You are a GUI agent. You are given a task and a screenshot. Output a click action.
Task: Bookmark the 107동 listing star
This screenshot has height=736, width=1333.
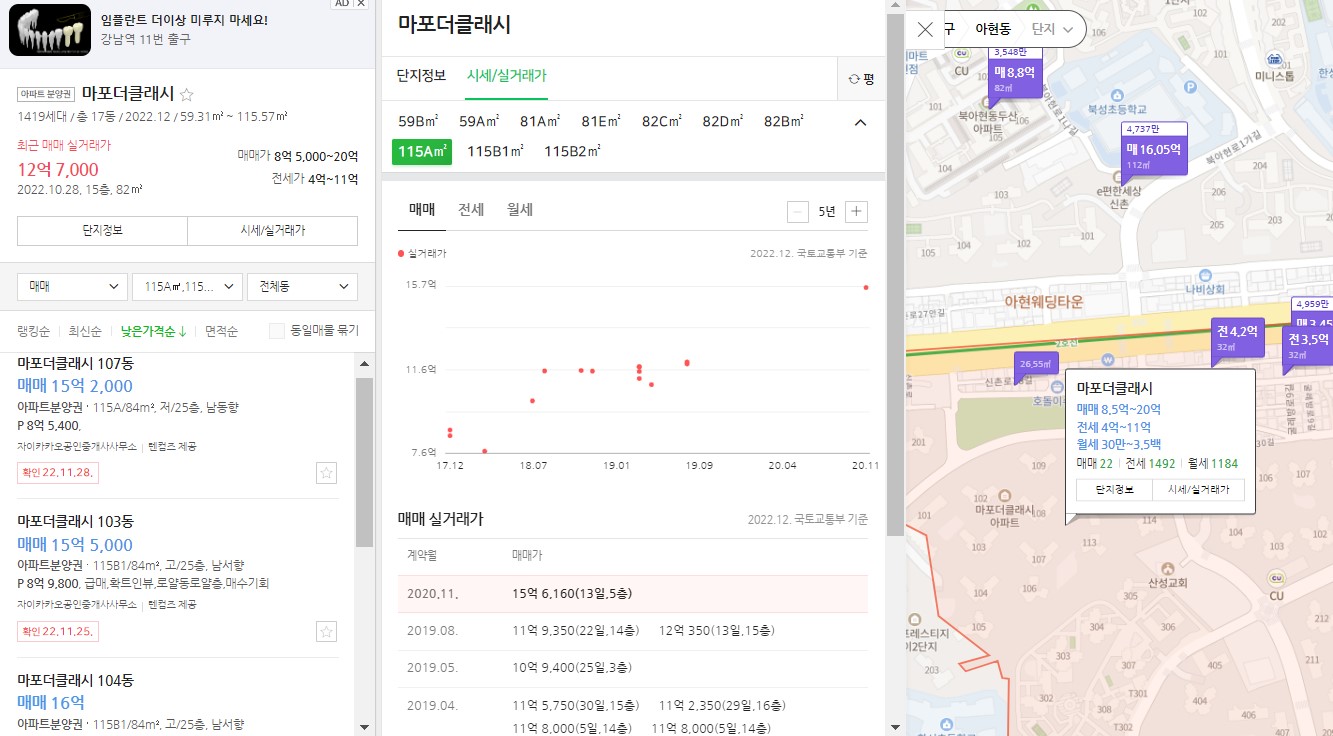326,473
